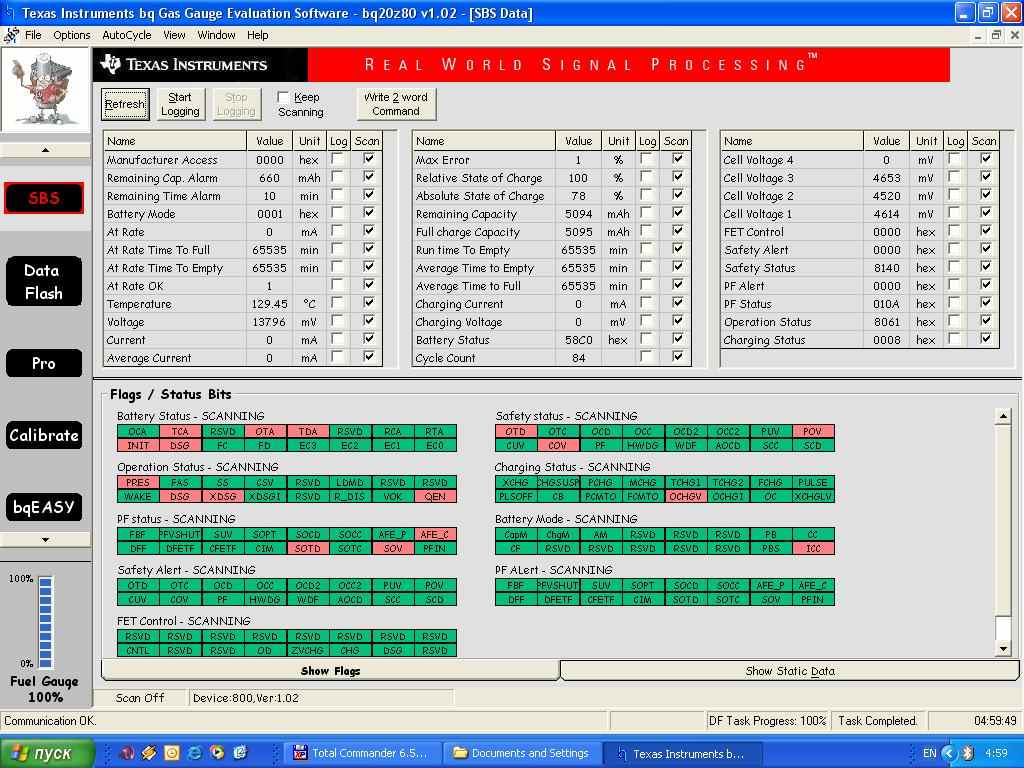Viewport: 1024px width, 768px height.
Task: Click the QEN flag in Operation Status
Action: point(435,496)
